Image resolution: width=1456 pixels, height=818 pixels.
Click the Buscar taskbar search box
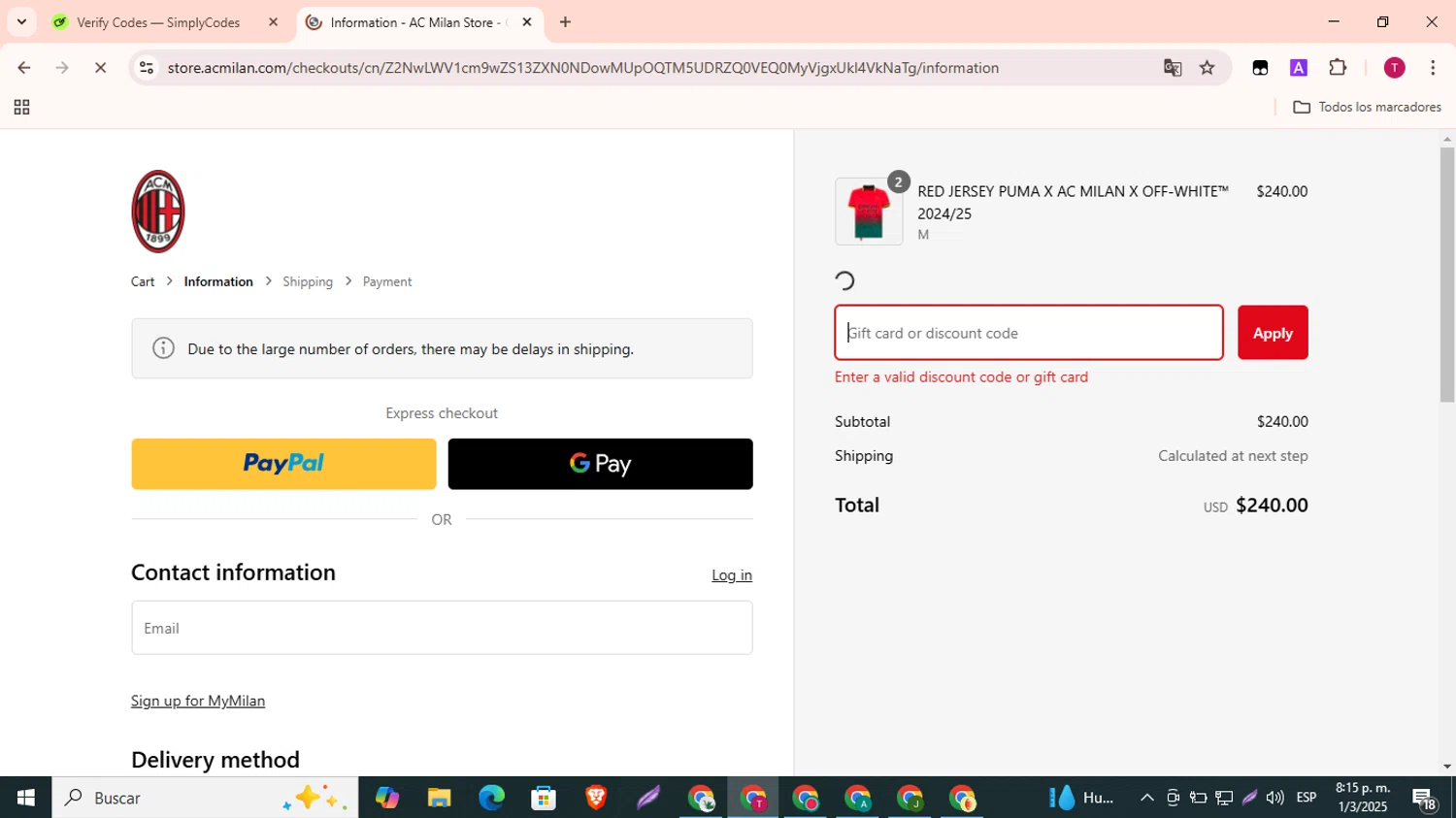point(205,798)
